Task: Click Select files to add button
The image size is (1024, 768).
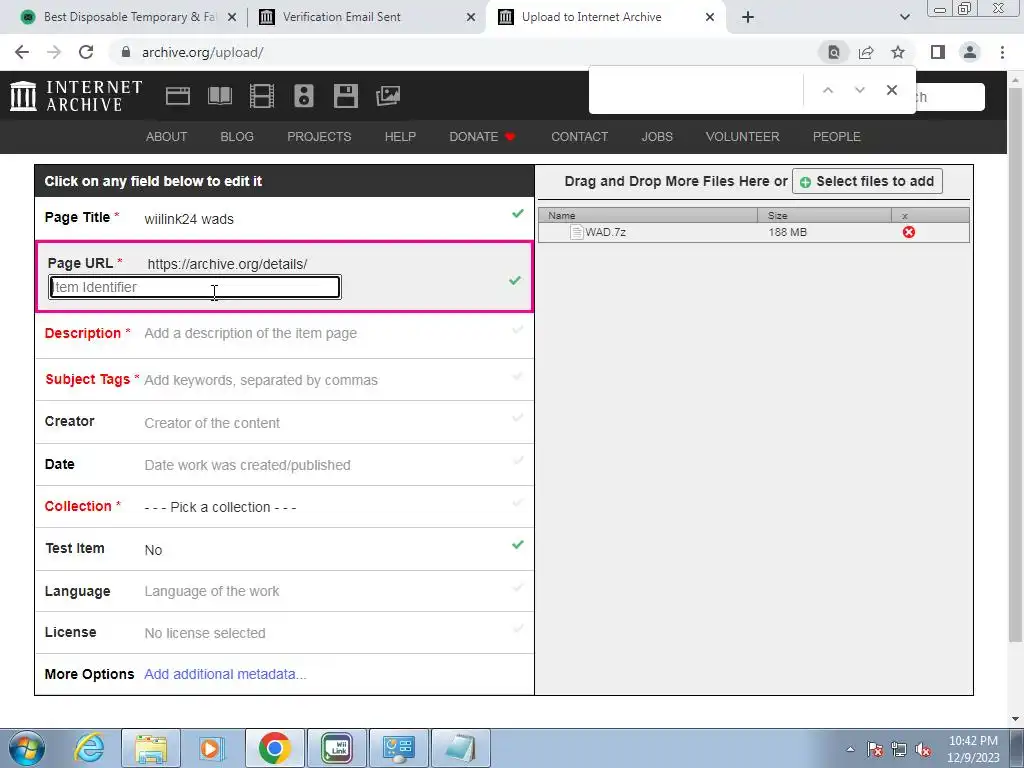Action: tap(867, 182)
